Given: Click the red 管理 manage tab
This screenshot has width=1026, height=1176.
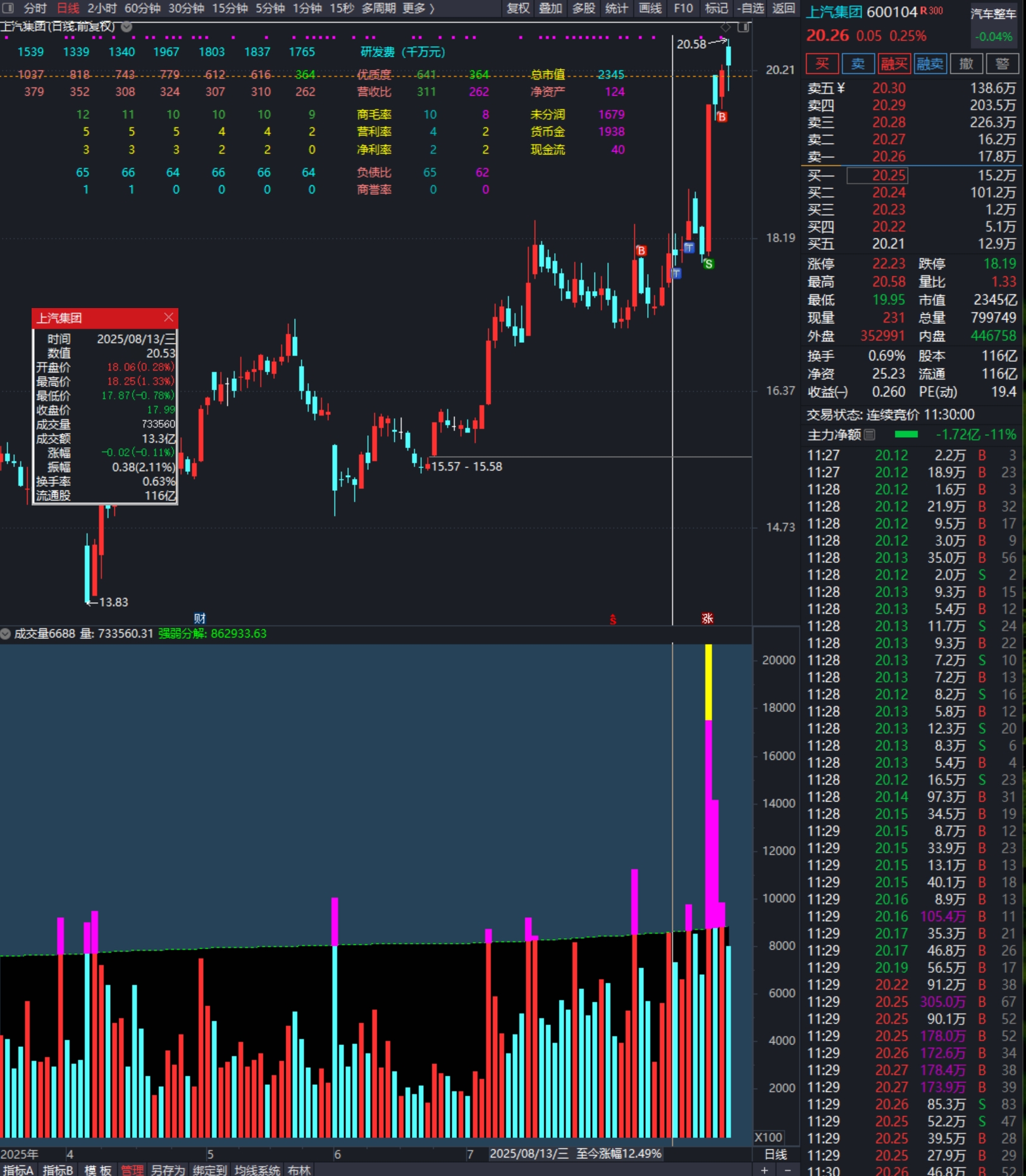Looking at the screenshot, I should click(132, 1170).
